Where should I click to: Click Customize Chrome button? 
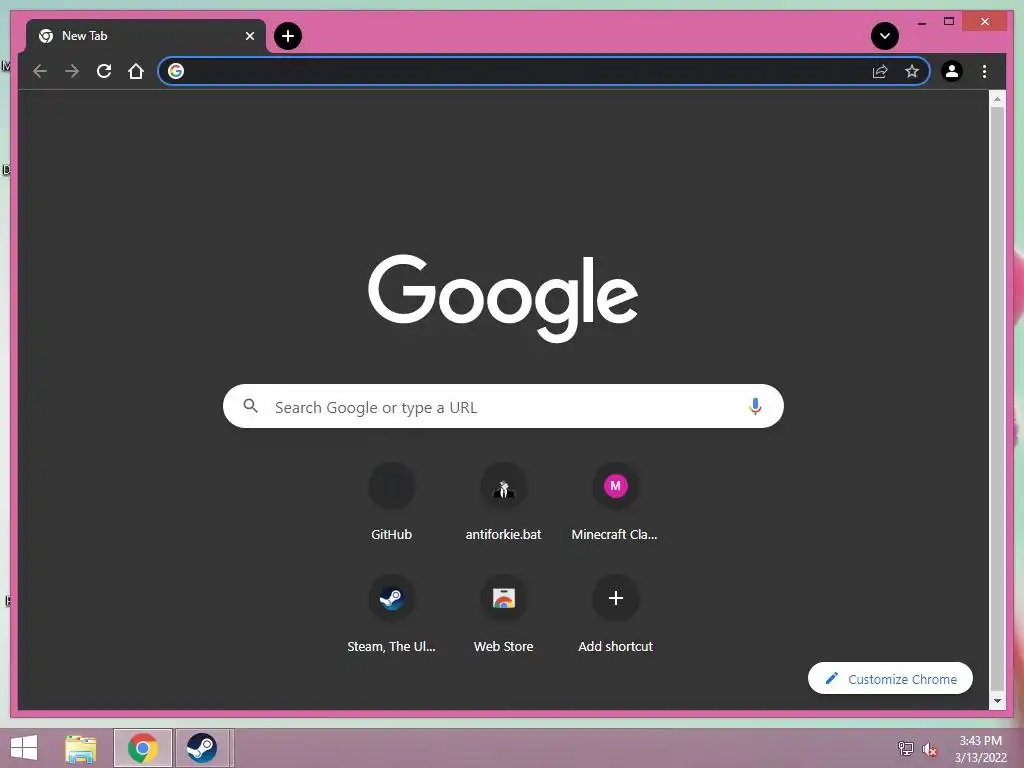pos(890,679)
